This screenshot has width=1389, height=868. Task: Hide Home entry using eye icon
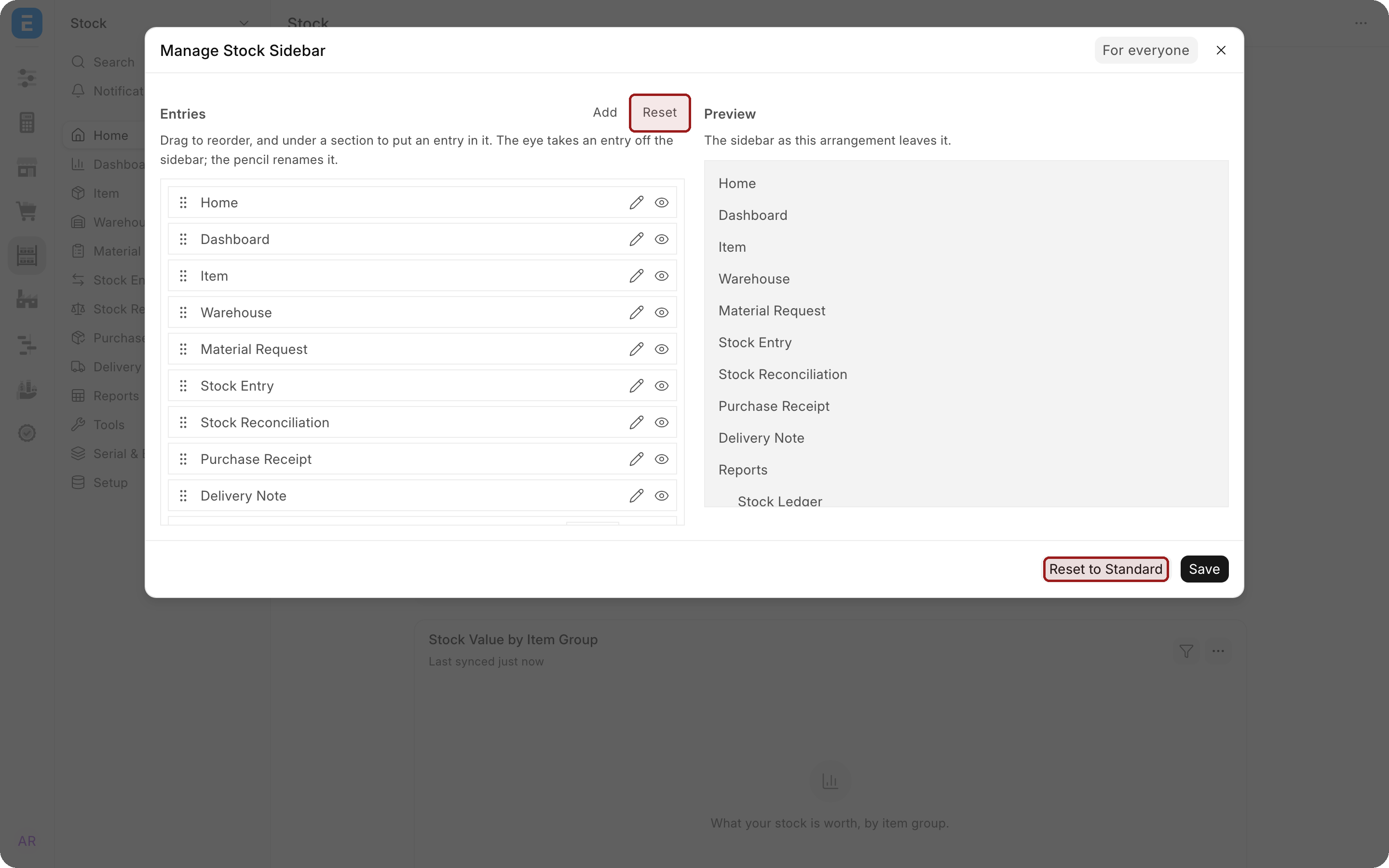coord(661,203)
